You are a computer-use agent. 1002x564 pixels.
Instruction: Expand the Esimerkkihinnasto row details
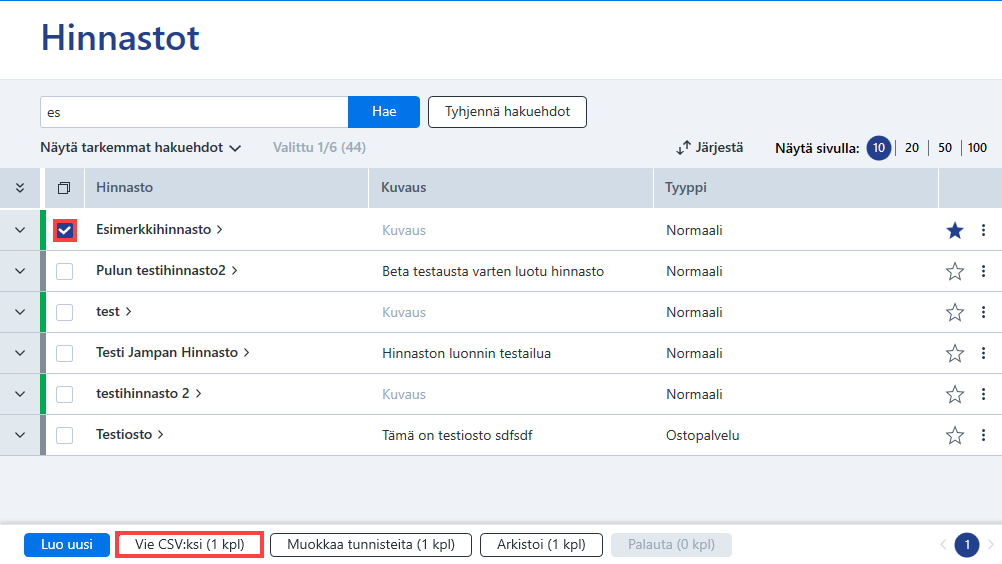click(x=20, y=230)
